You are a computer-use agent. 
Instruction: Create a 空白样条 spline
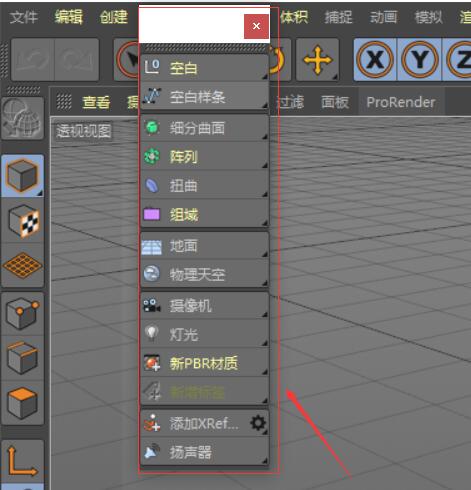[204, 97]
